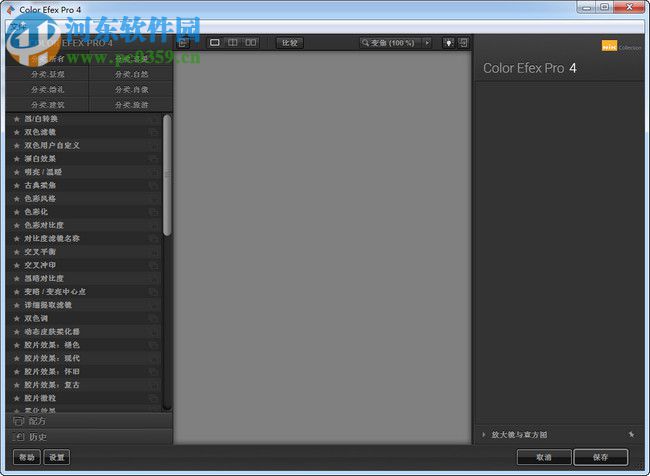The image size is (650, 476).
Task: Open presets icon for 双色调 filter
Action: 154,318
